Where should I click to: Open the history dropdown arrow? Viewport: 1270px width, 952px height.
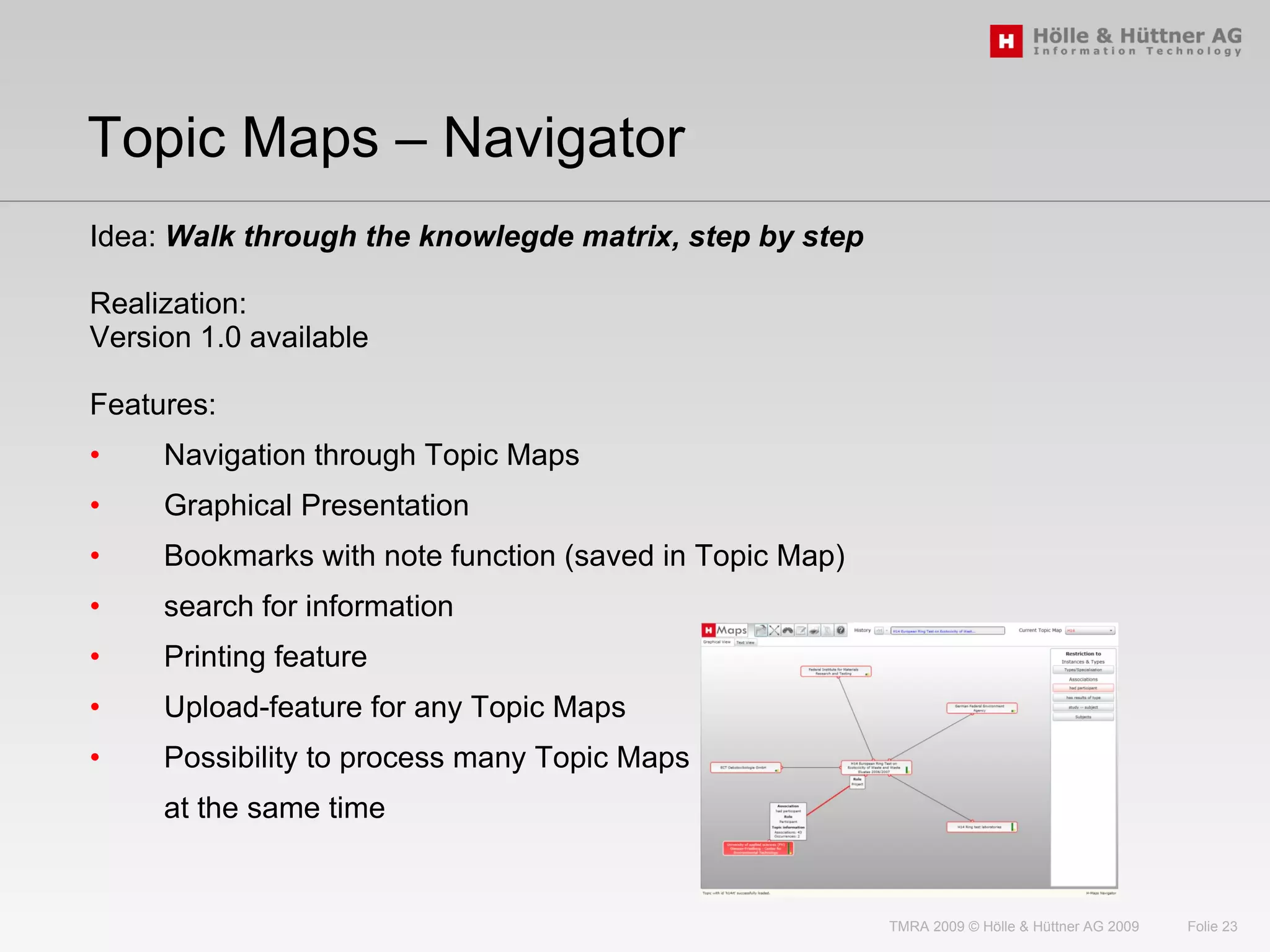tap(887, 631)
